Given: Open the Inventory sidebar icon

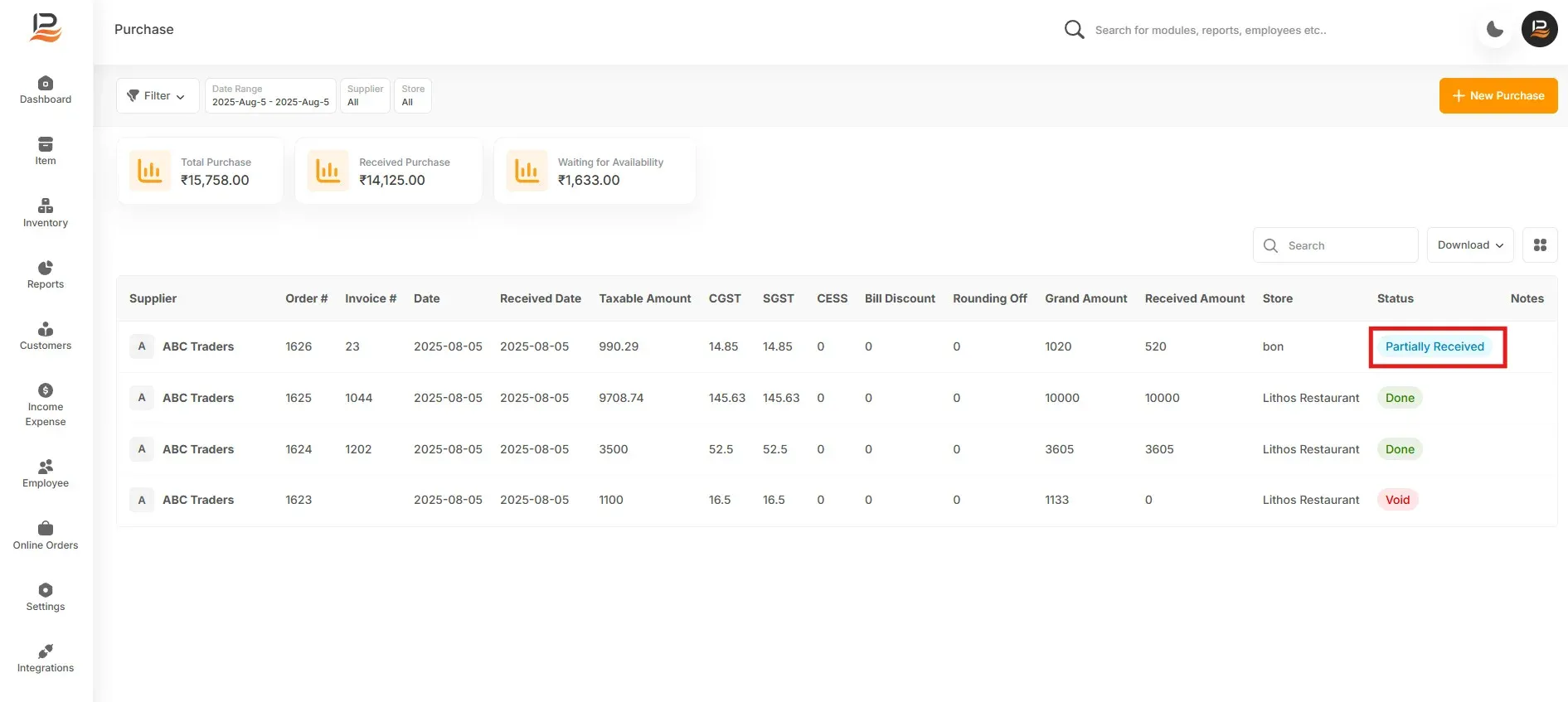Looking at the screenshot, I should point(46,206).
